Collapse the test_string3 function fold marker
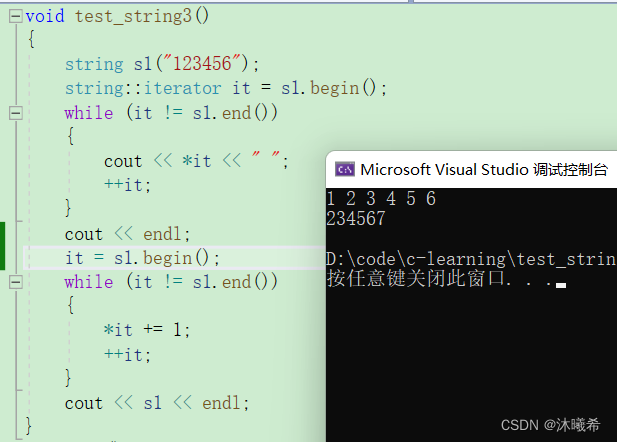Viewport: 617px width, 442px height. pos(16,16)
